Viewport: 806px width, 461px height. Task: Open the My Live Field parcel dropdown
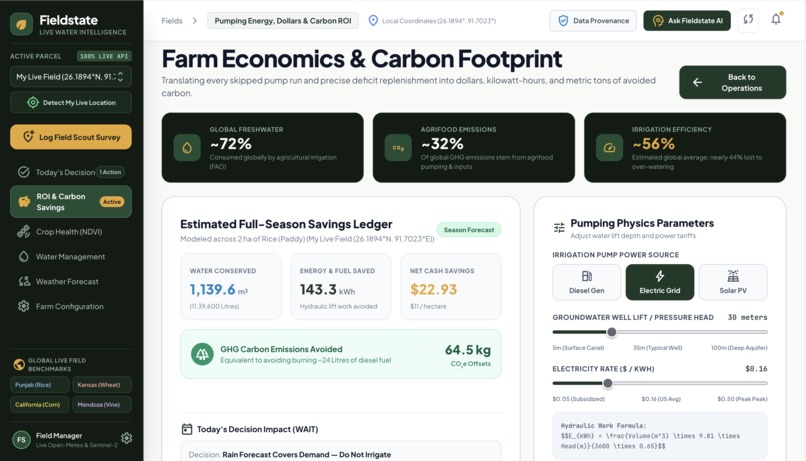pyautogui.click(x=71, y=77)
